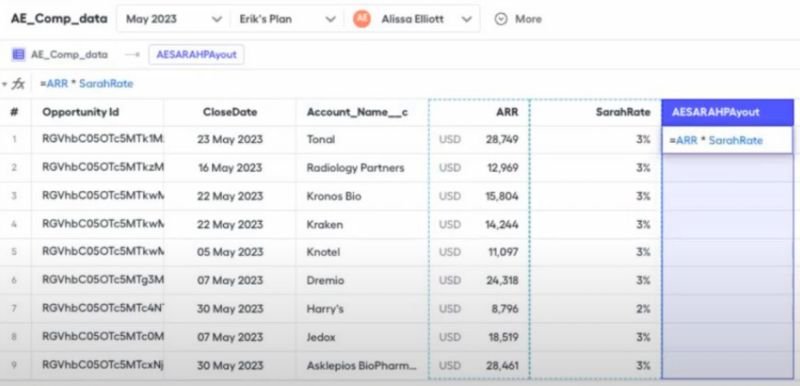Click the Opportunity Id RGVhbC05OTc5MTk1M cell
The width and height of the screenshot is (800, 386).
[97, 140]
